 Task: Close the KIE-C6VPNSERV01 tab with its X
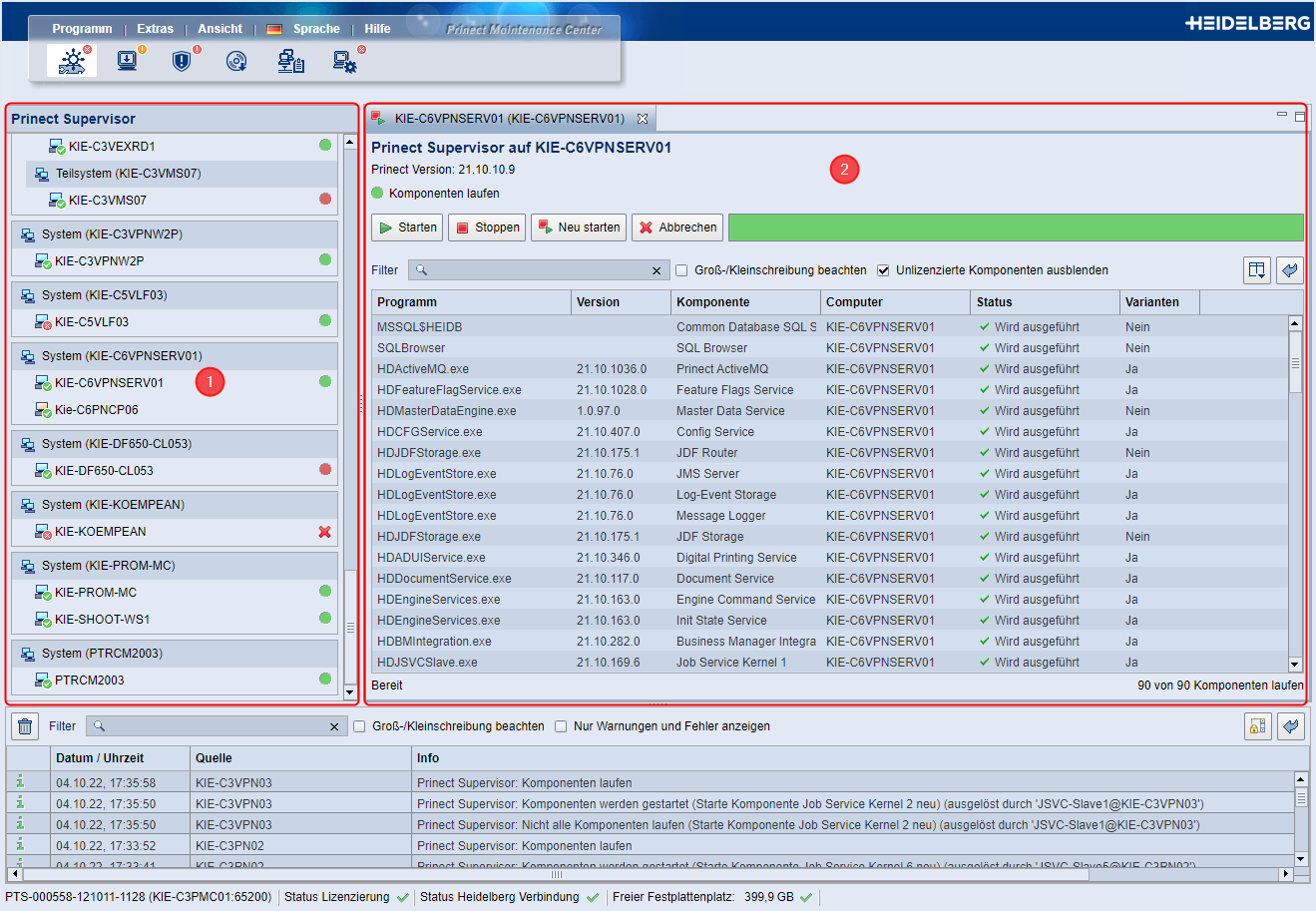[643, 119]
